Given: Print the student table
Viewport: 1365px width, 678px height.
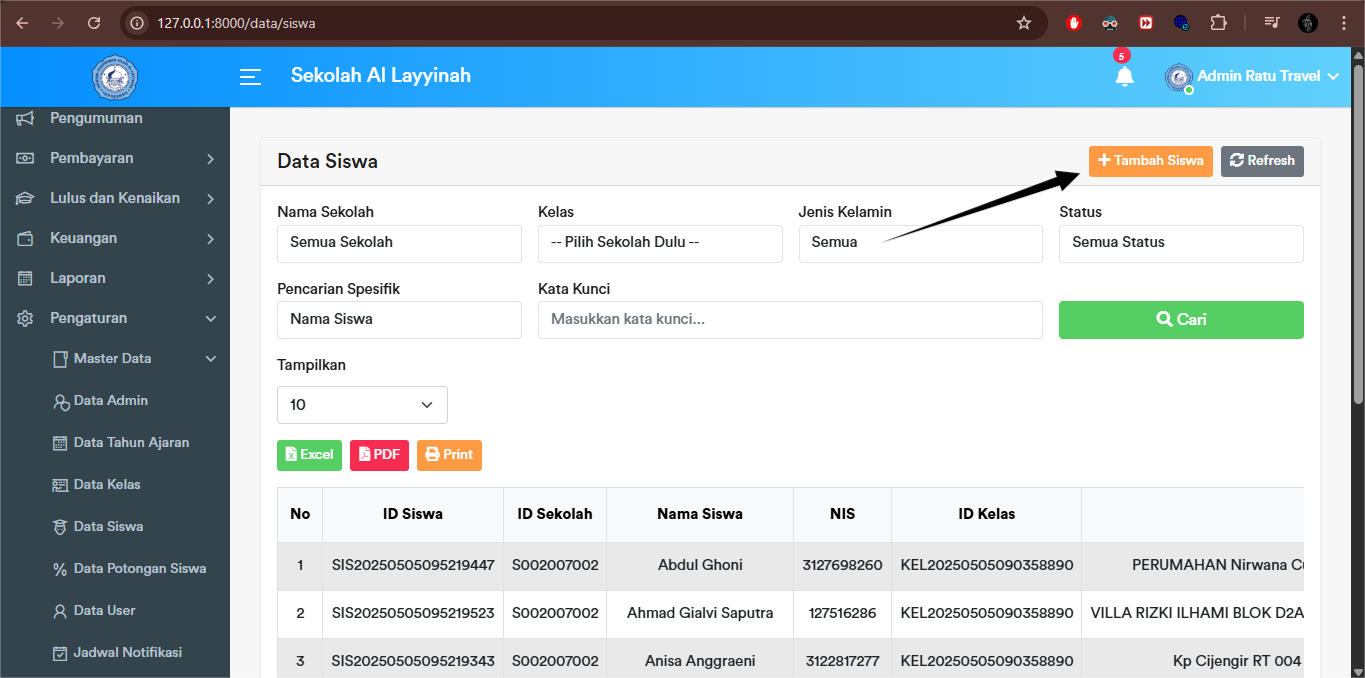Looking at the screenshot, I should pyautogui.click(x=449, y=455).
